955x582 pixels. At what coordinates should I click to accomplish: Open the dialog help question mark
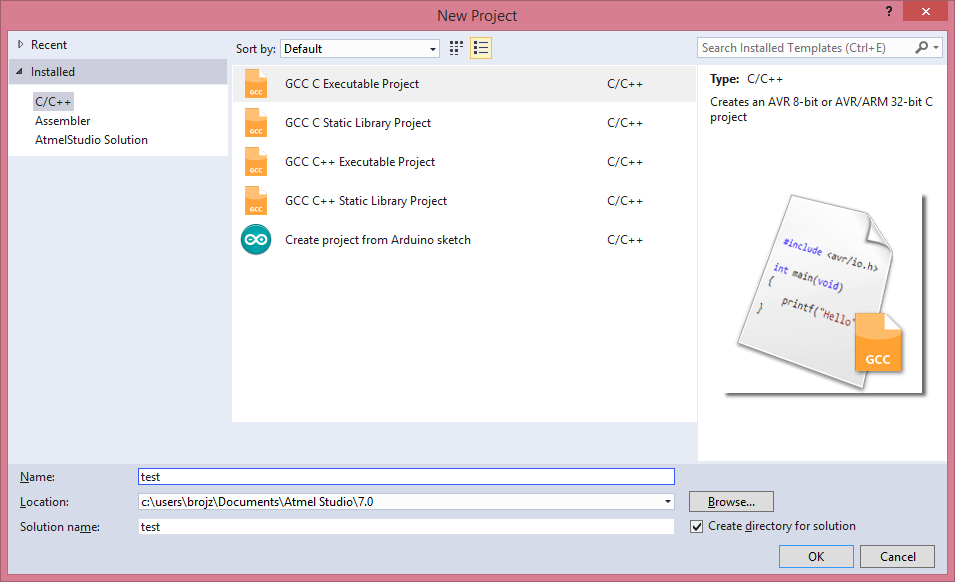[x=889, y=11]
